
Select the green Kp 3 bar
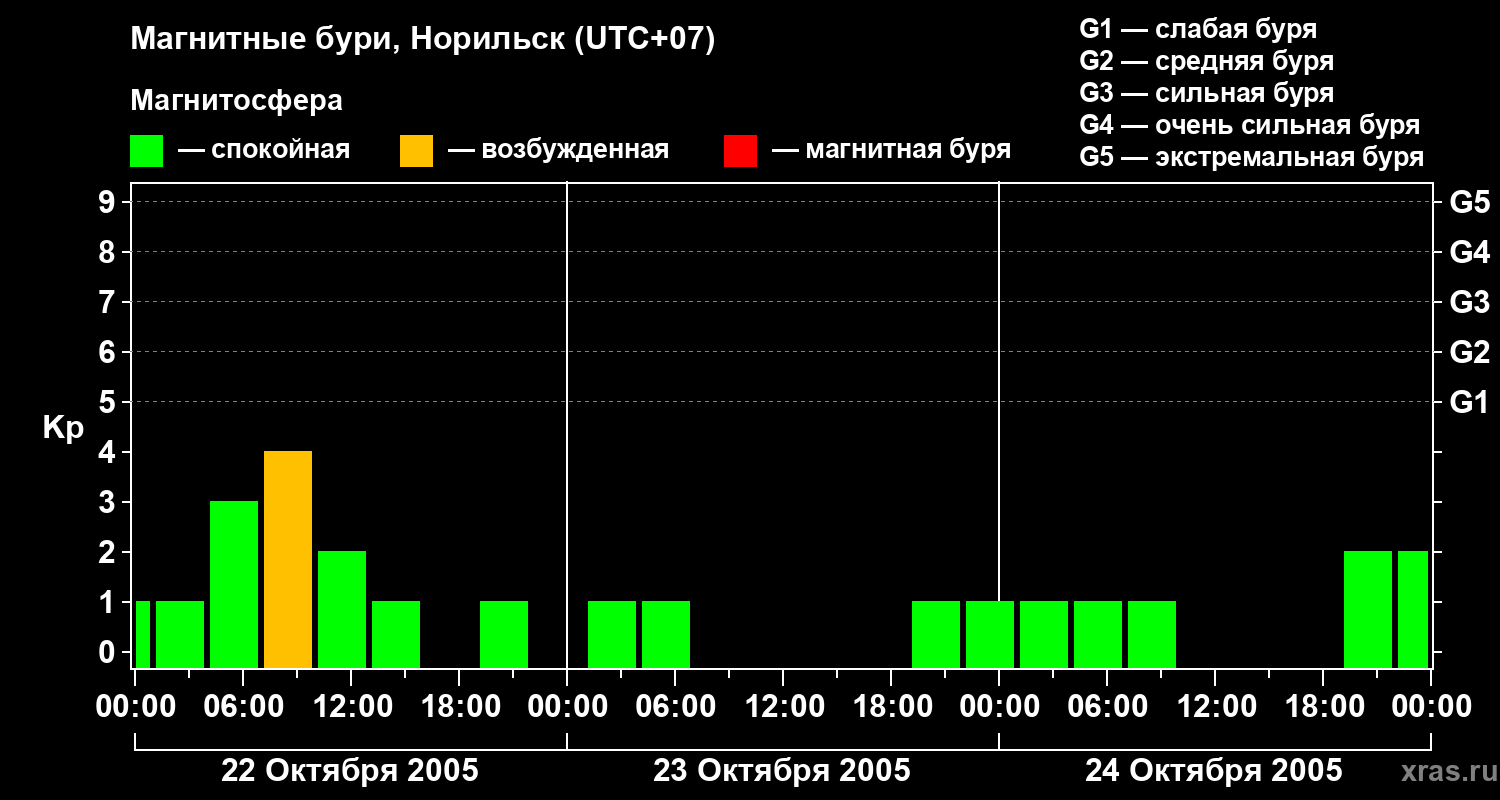pyautogui.click(x=234, y=584)
